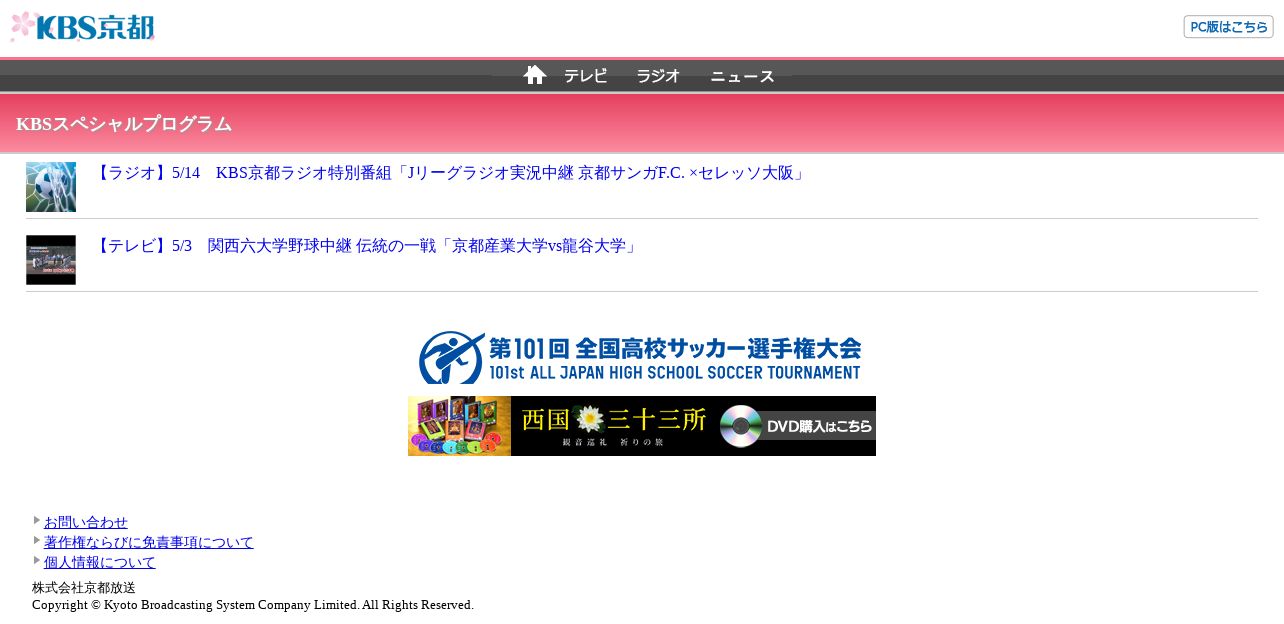Open the 西国三十三所 DVD banner
This screenshot has height=624, width=1284.
(x=642, y=426)
